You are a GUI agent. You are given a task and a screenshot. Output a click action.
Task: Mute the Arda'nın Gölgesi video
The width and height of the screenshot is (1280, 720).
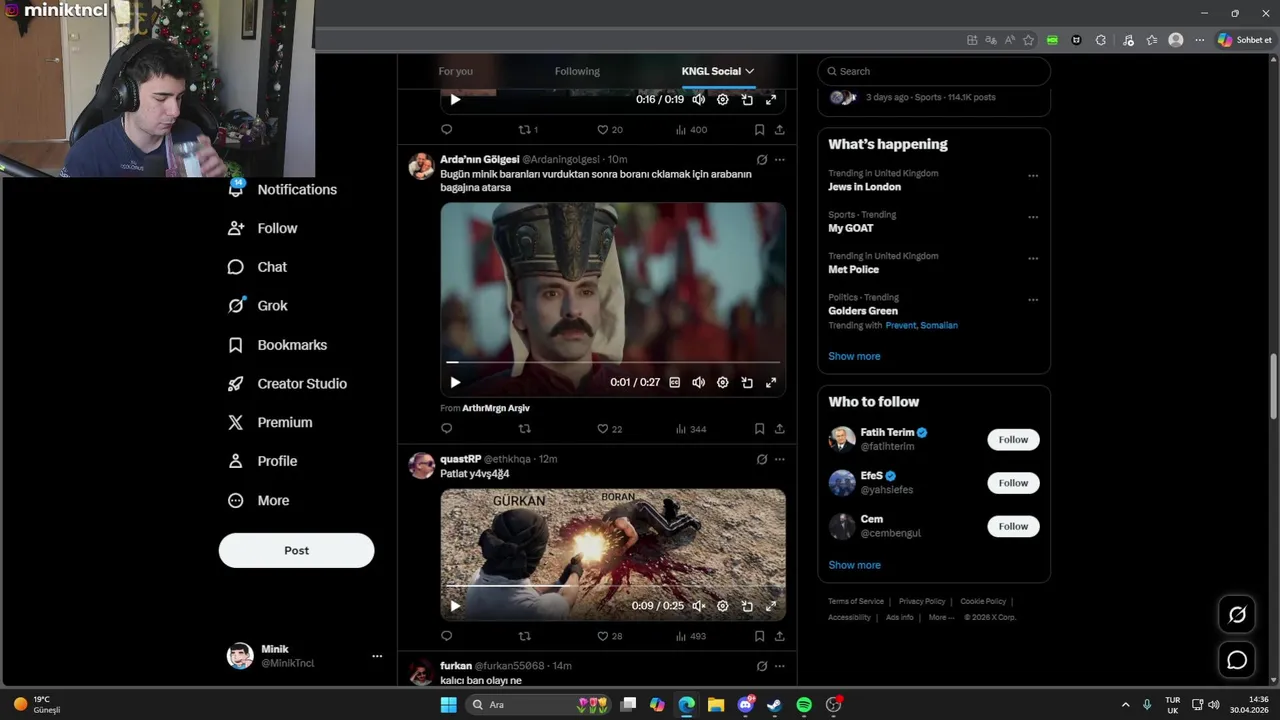pos(698,382)
